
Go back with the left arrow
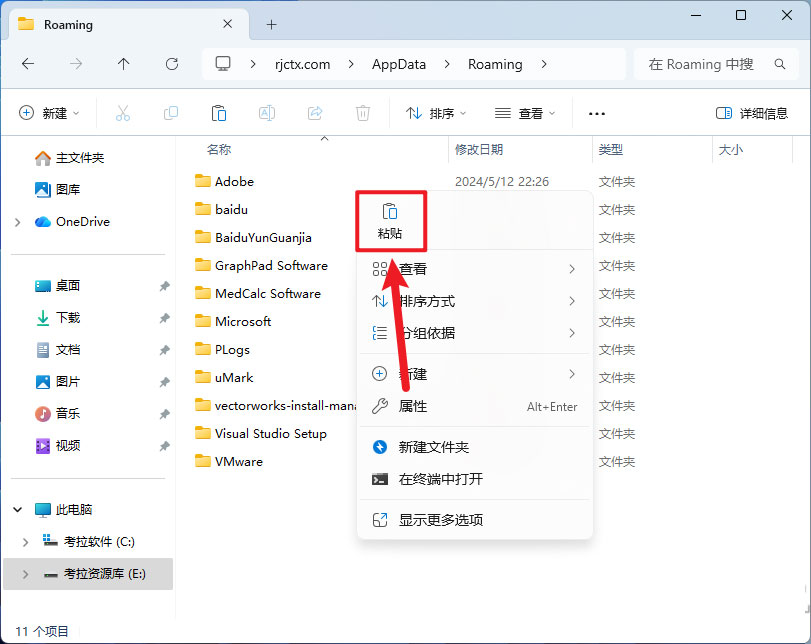pos(28,64)
